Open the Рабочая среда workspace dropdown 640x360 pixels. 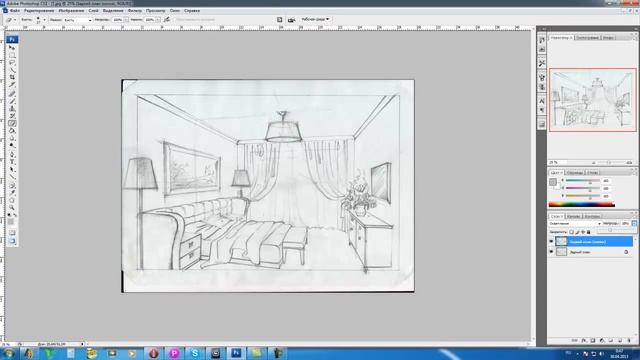coord(315,19)
